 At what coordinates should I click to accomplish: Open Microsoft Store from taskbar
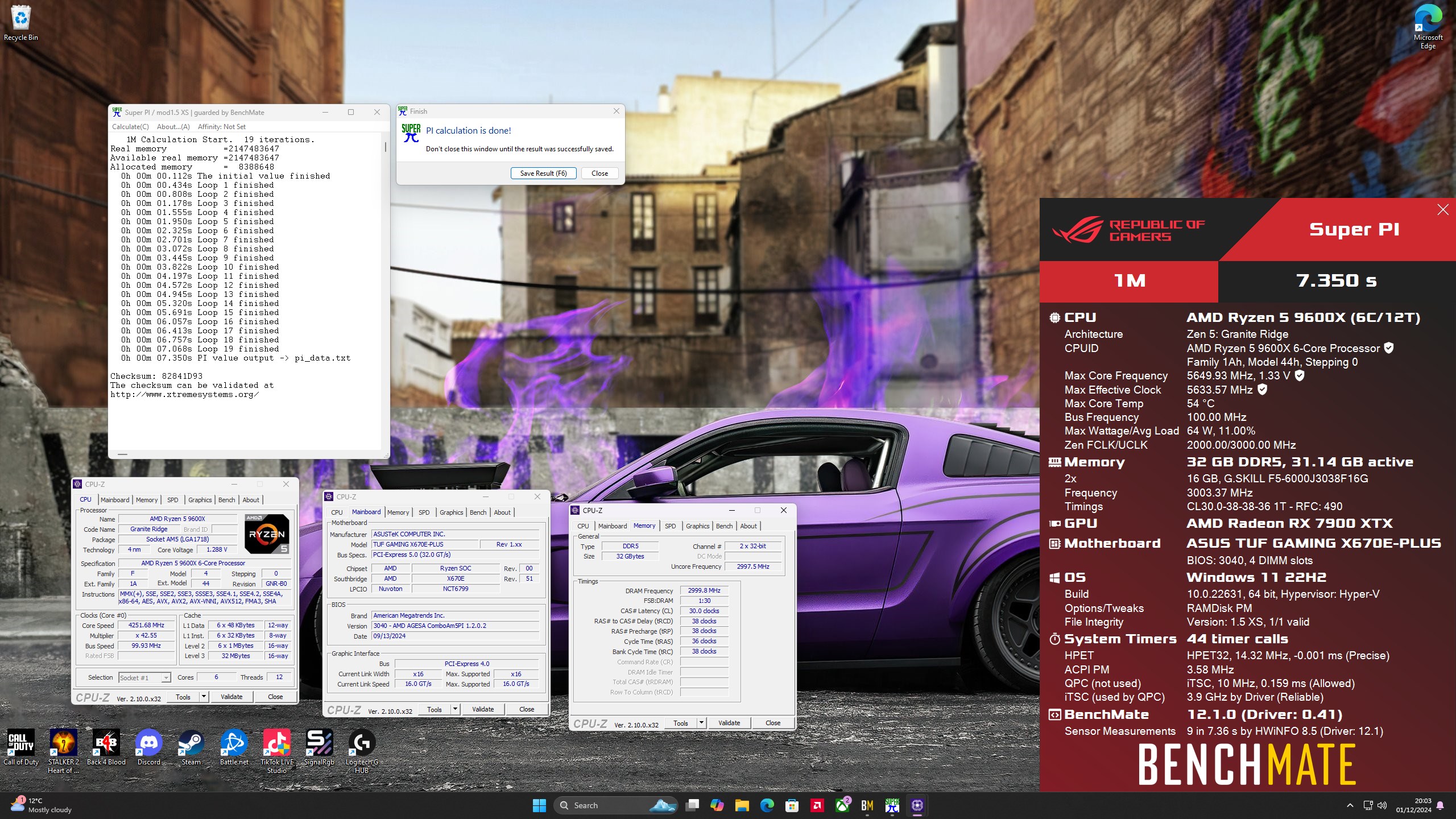pos(792,805)
